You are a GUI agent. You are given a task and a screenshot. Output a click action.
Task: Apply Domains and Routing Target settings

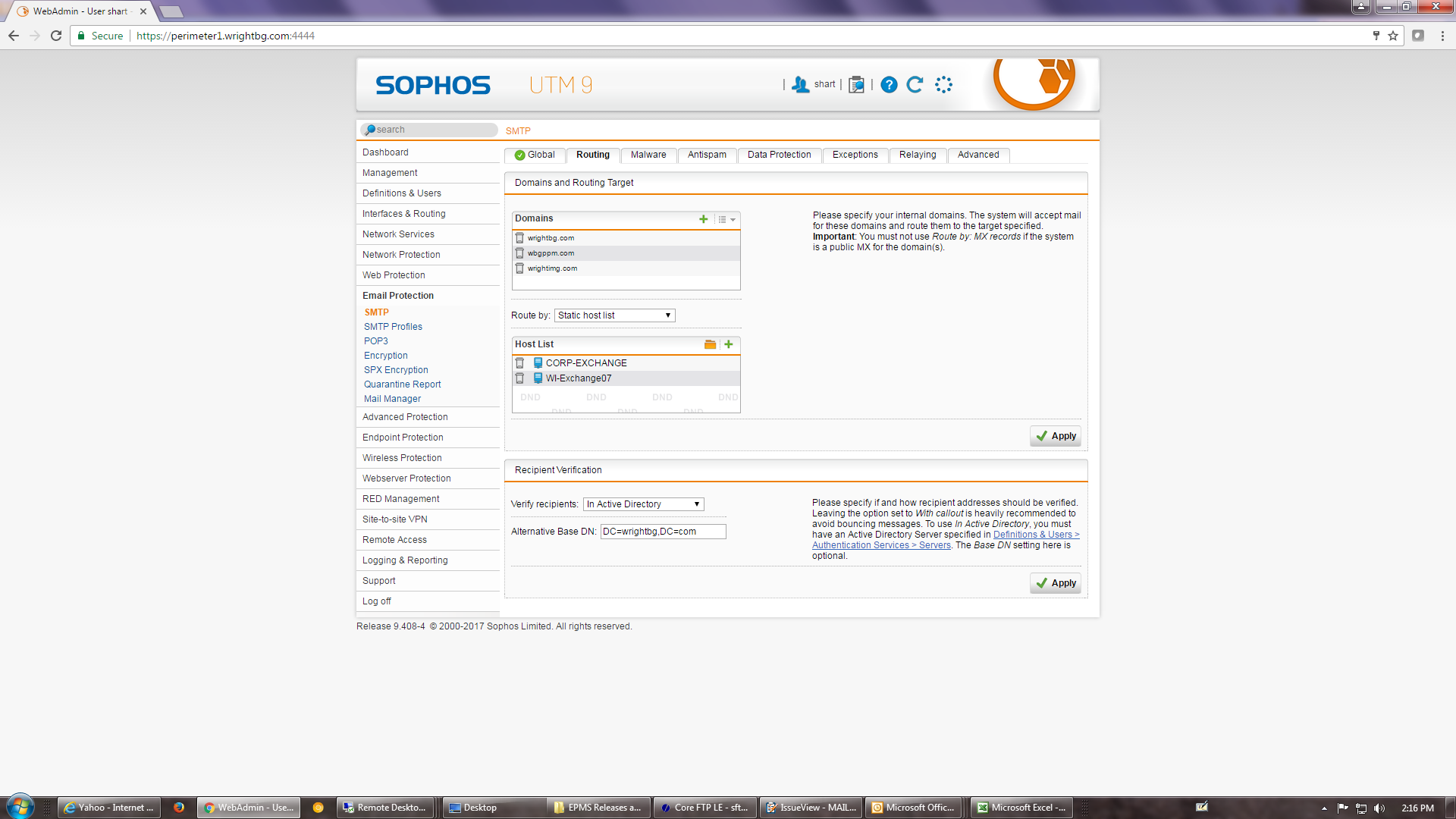pyautogui.click(x=1056, y=436)
